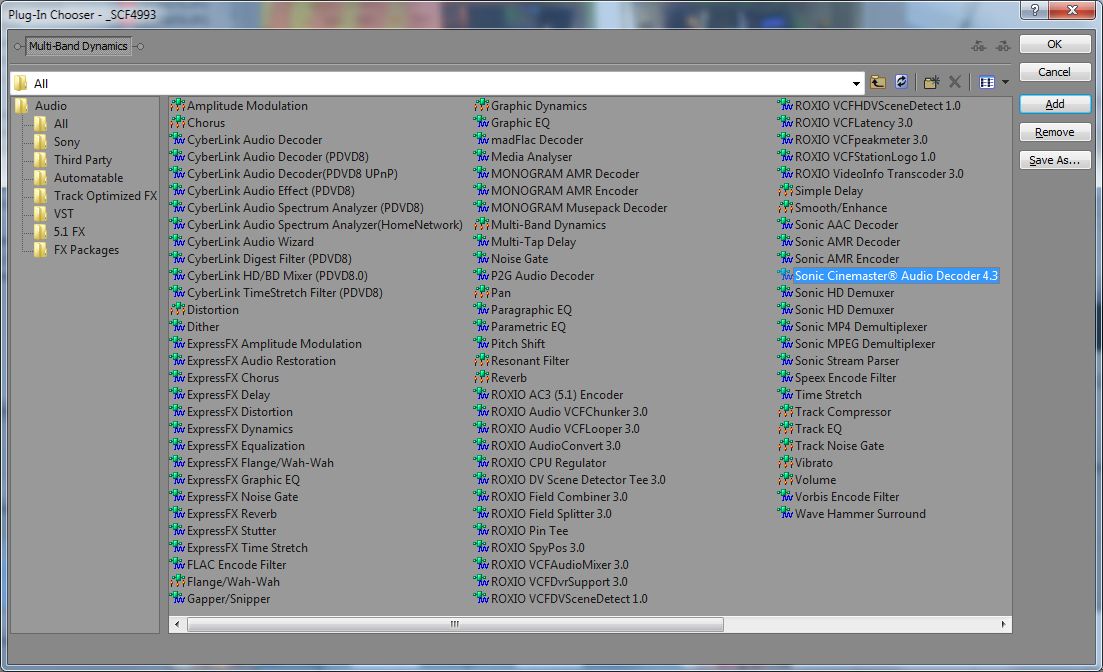Click the Save As... button
Image resolution: width=1103 pixels, height=672 pixels.
[x=1054, y=160]
